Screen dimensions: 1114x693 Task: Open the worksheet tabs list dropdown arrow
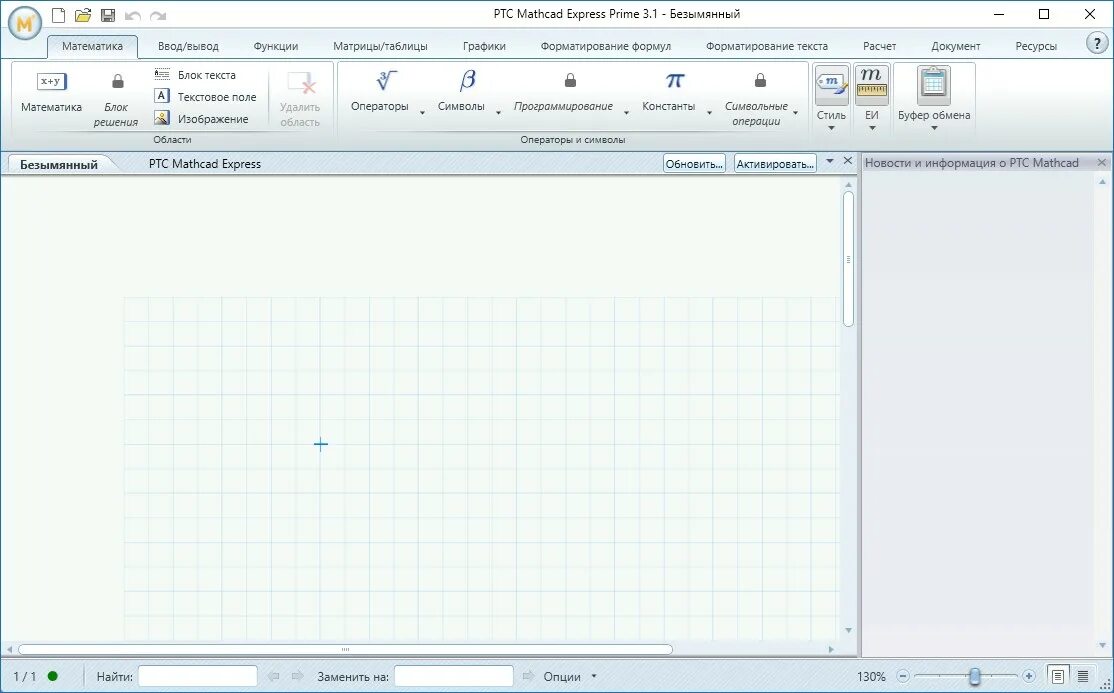830,161
